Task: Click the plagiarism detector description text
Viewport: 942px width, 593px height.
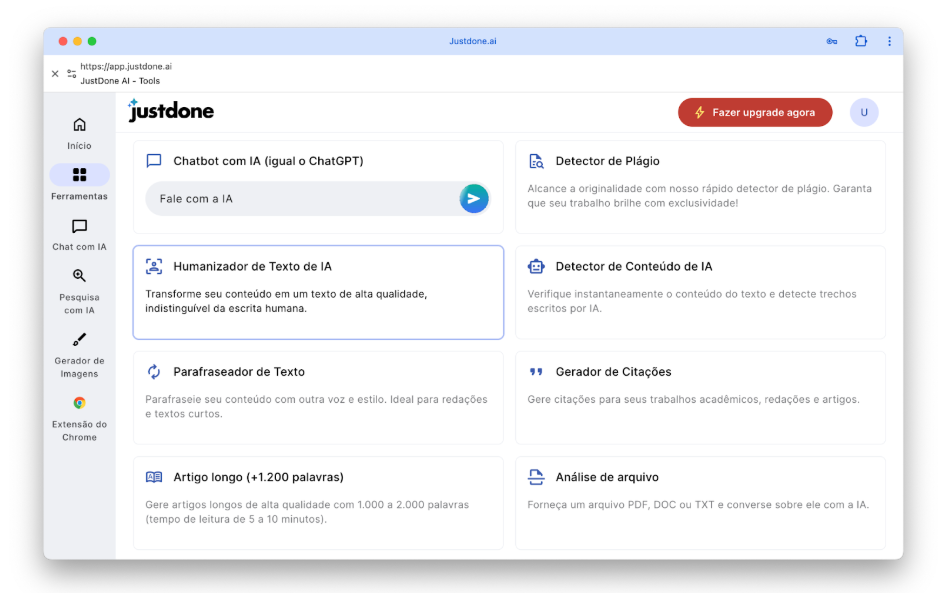Action: click(x=699, y=196)
